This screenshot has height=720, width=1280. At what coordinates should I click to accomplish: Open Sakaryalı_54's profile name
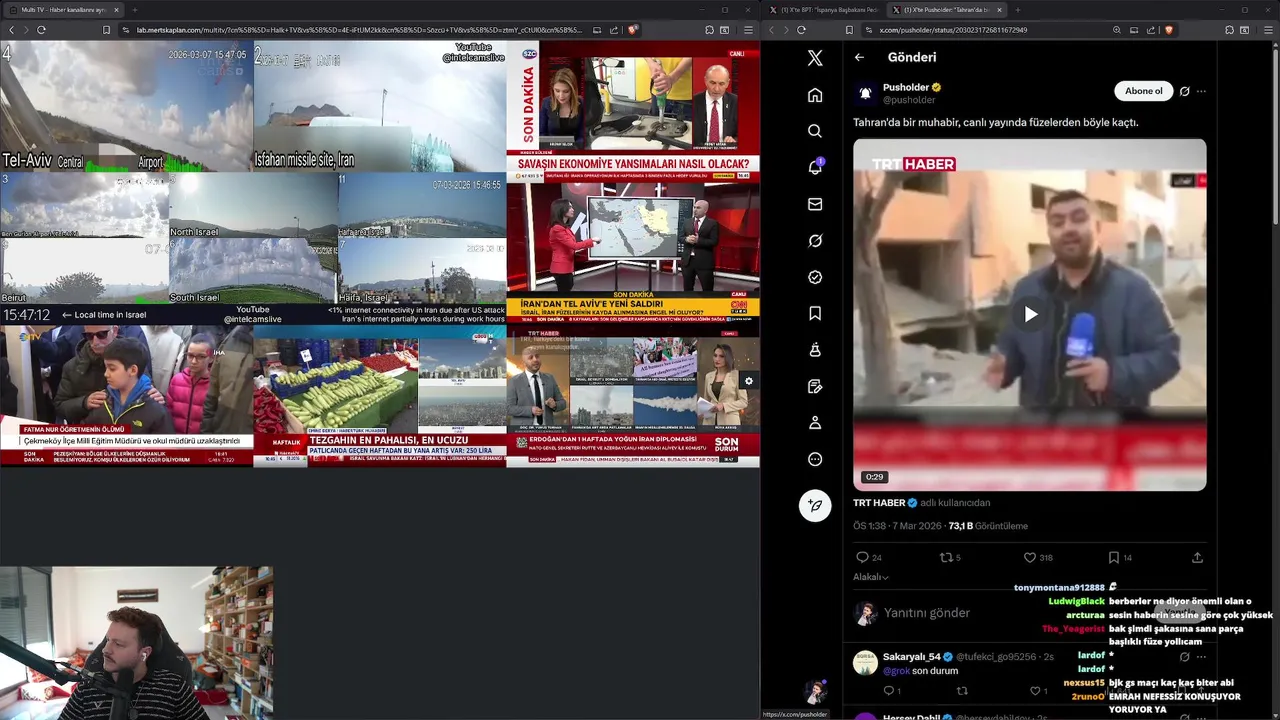(912, 657)
